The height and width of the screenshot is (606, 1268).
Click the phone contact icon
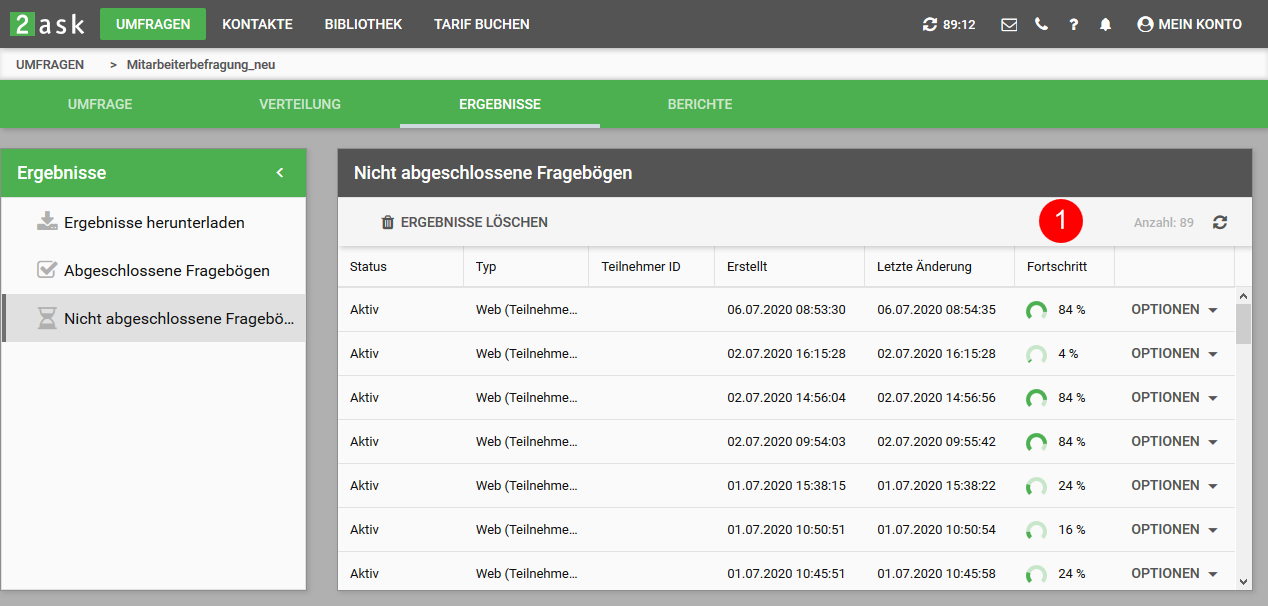click(x=1041, y=24)
